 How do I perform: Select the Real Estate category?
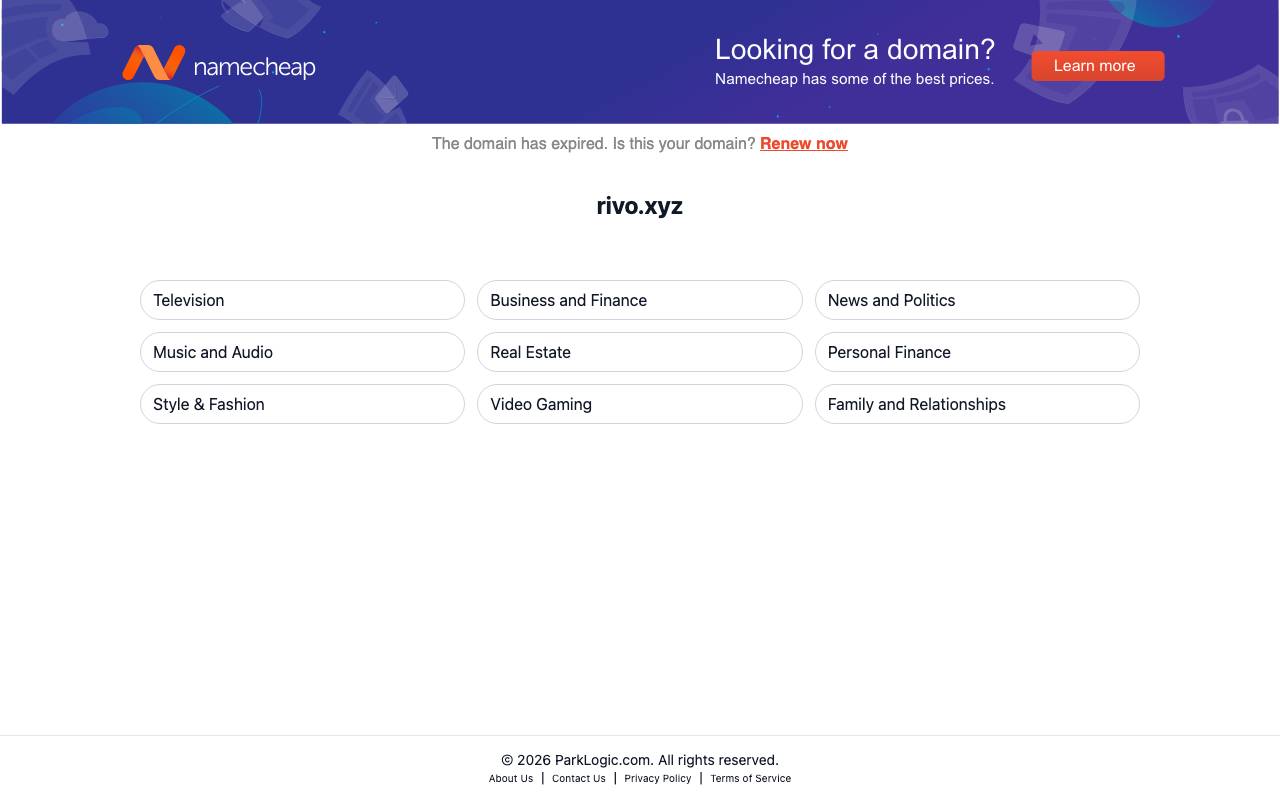(x=639, y=352)
